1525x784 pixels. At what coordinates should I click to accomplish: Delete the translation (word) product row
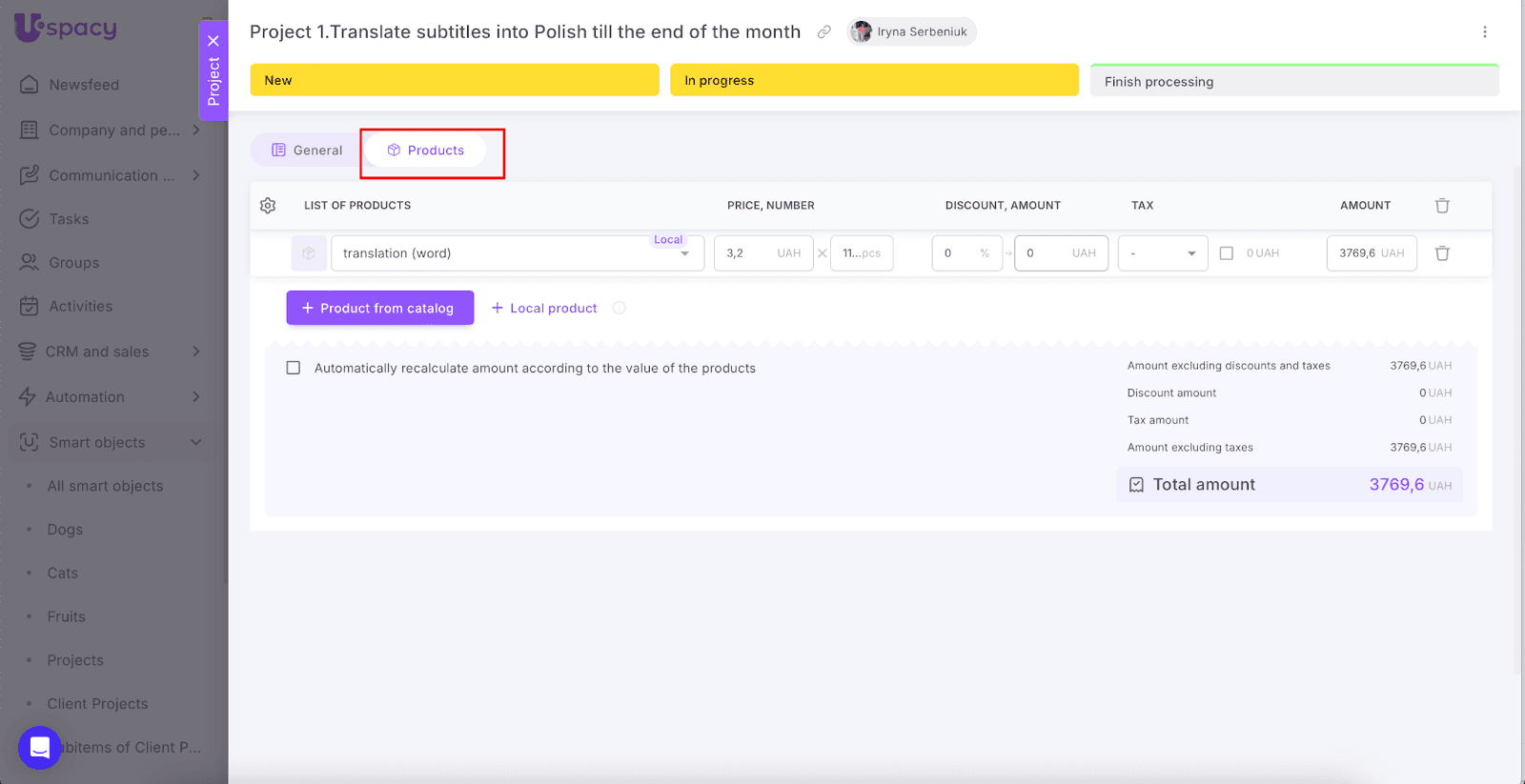(1442, 253)
